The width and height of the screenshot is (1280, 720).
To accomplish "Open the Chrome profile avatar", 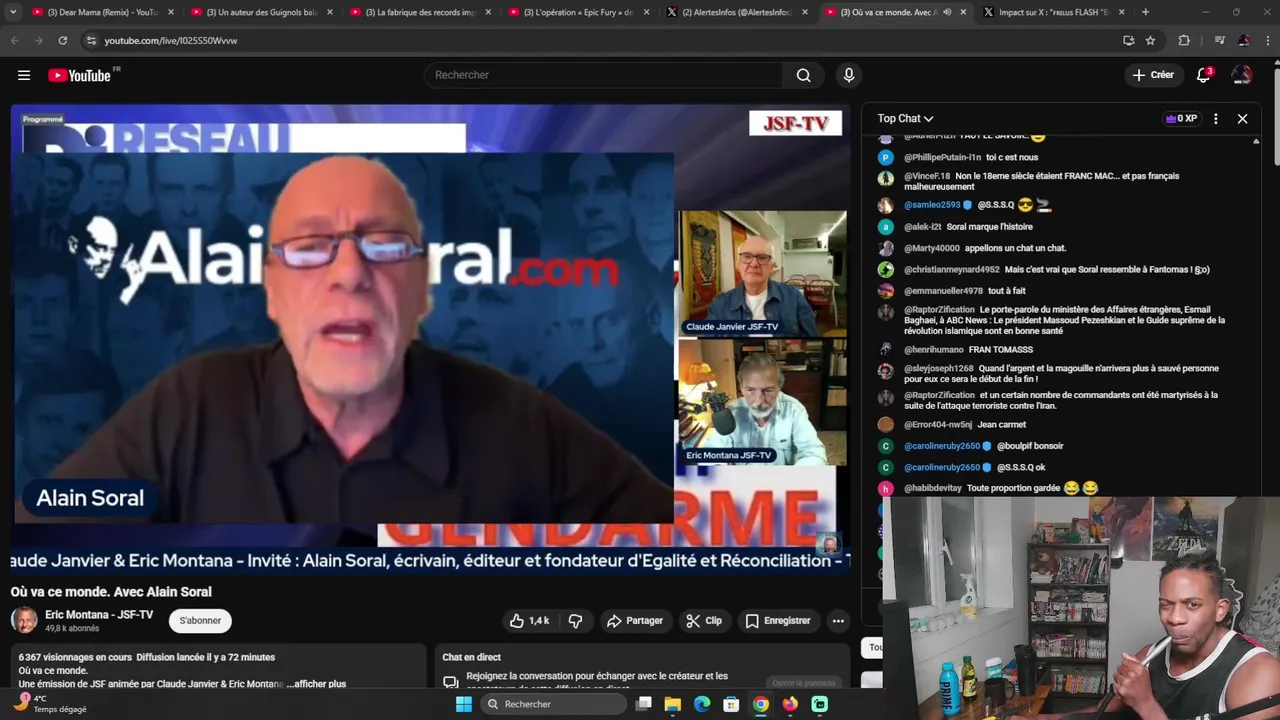I will pyautogui.click(x=1244, y=40).
